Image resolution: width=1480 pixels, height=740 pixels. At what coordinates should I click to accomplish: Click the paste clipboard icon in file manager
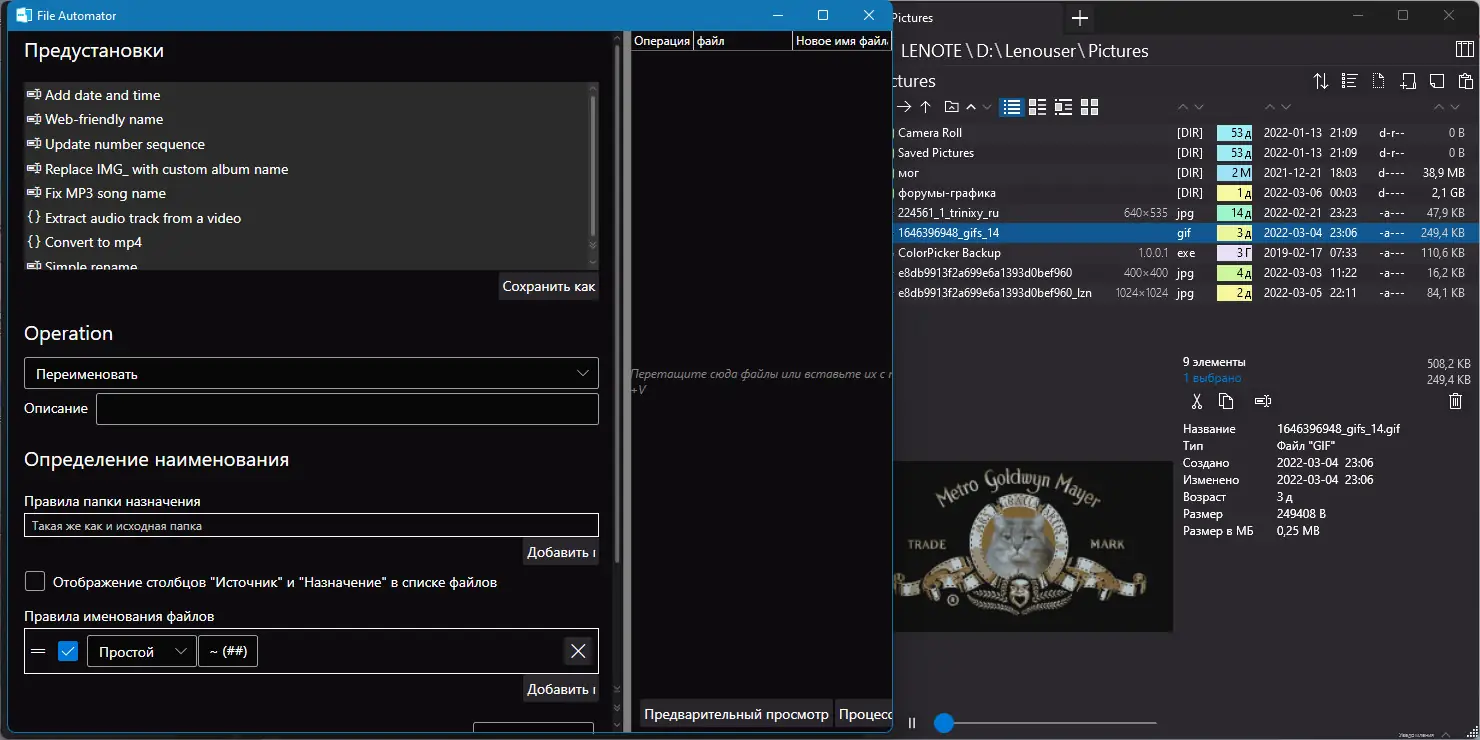[1466, 81]
